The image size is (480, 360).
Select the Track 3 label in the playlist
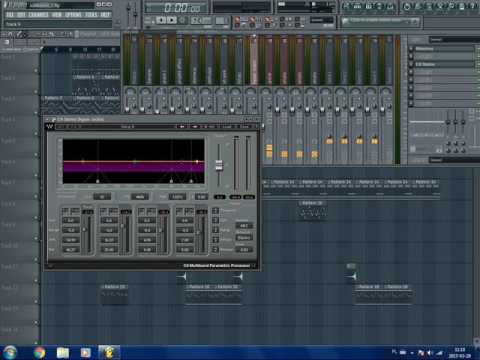click(8, 99)
